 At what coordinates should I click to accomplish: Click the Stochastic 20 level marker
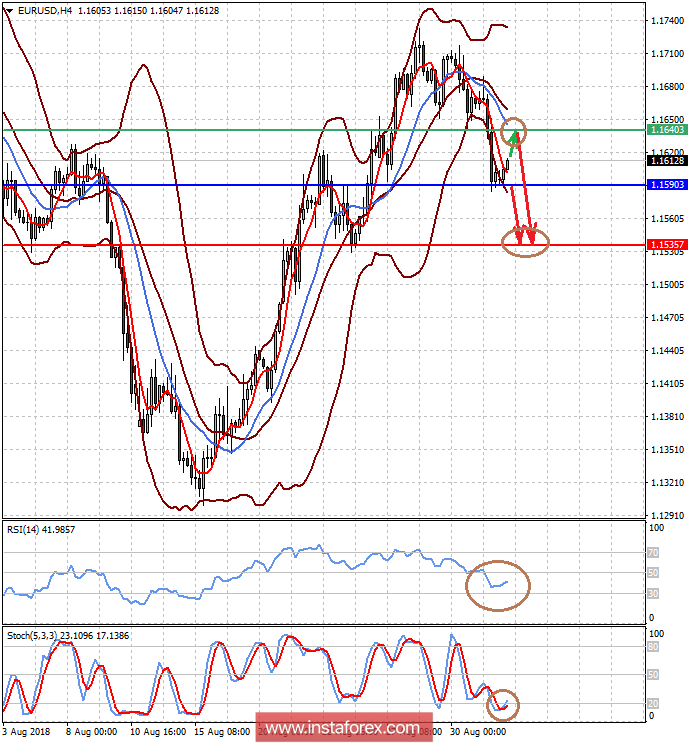653,704
